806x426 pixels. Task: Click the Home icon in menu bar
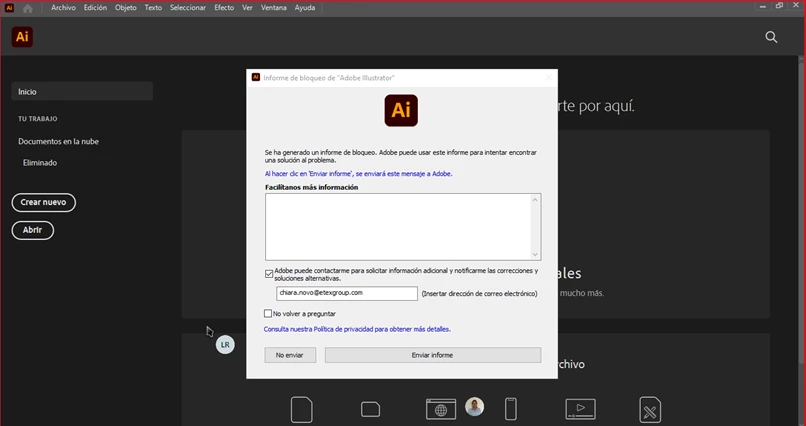click(28, 8)
